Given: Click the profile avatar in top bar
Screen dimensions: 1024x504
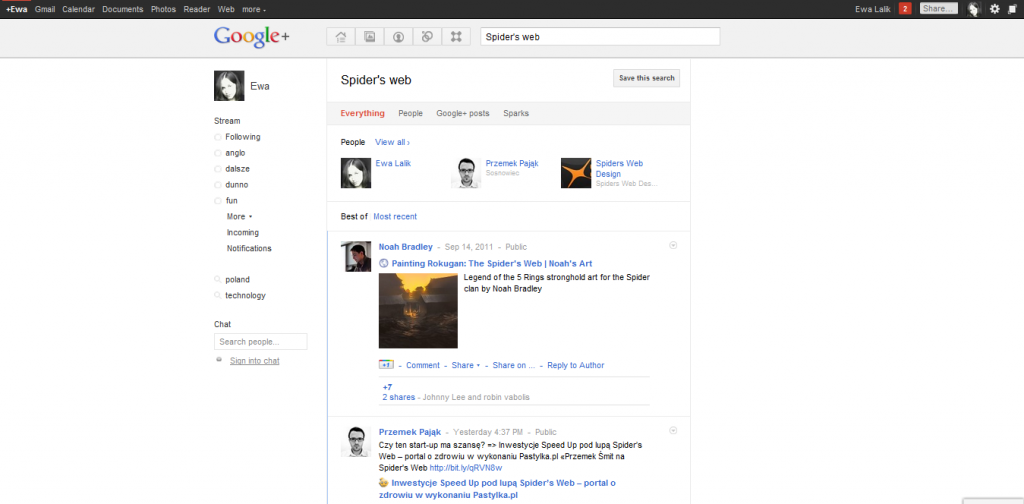Looking at the screenshot, I should pos(974,9).
